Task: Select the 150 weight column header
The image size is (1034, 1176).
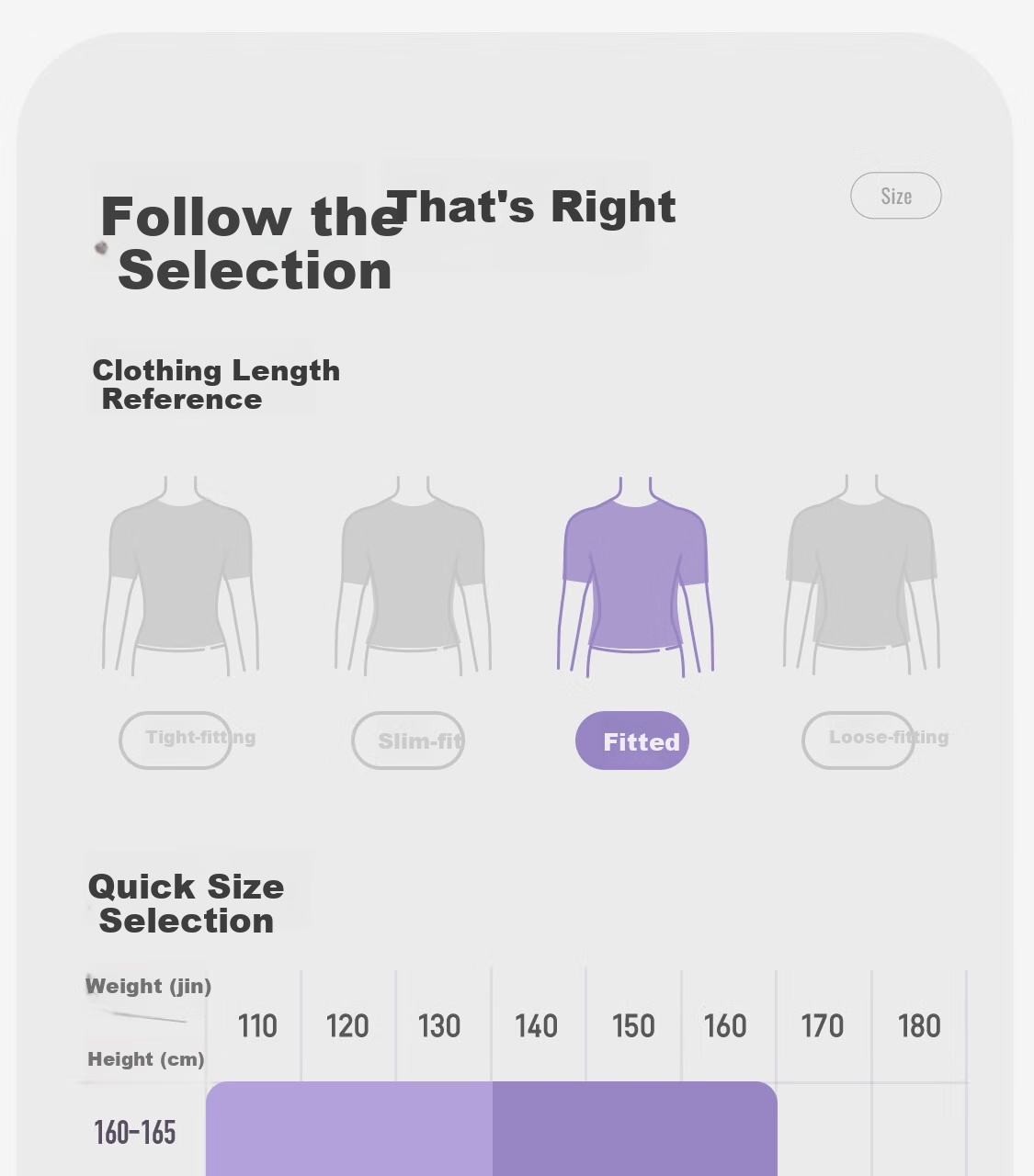Action: point(633,1025)
